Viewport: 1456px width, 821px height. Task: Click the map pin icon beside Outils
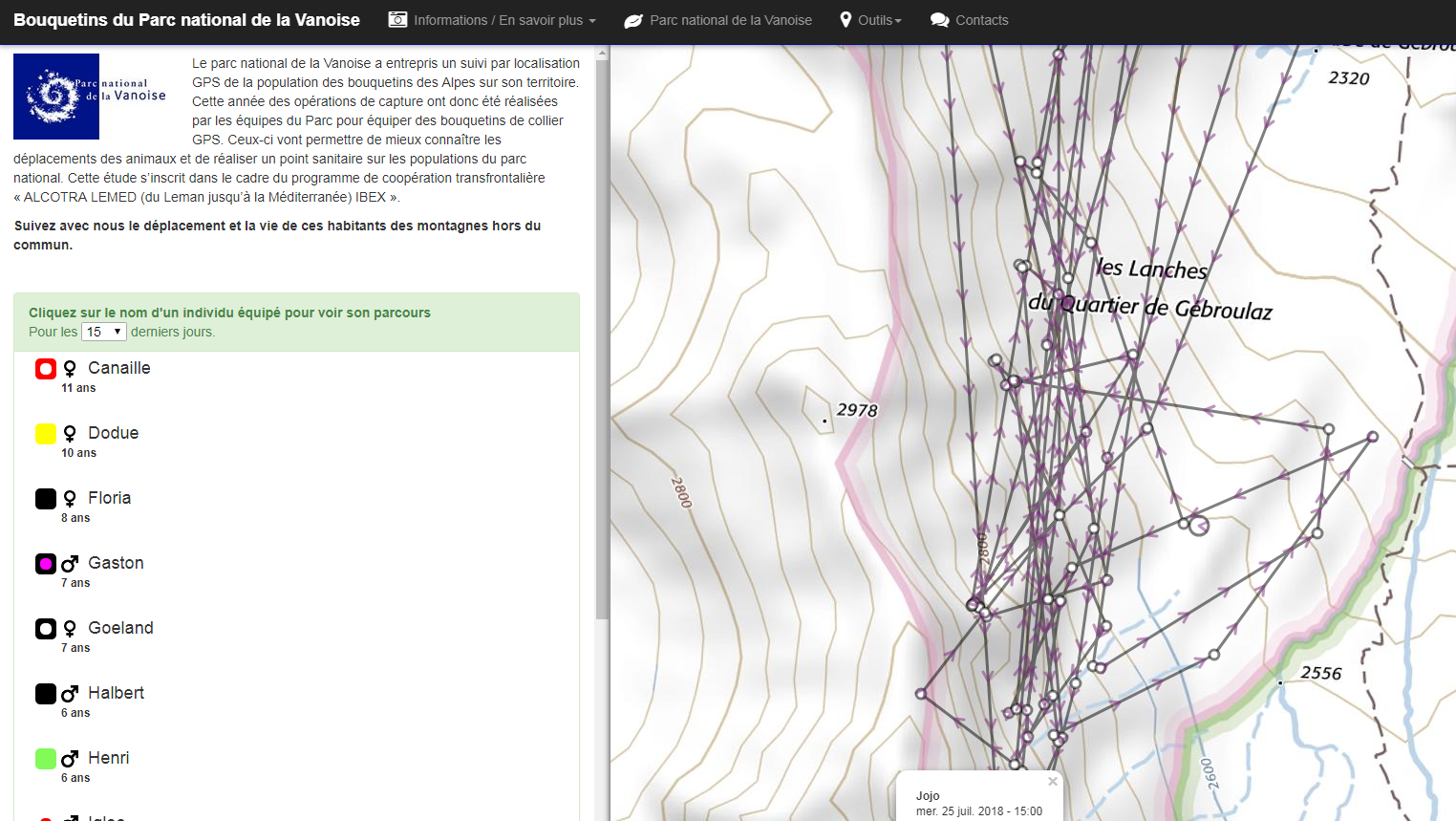click(x=846, y=20)
